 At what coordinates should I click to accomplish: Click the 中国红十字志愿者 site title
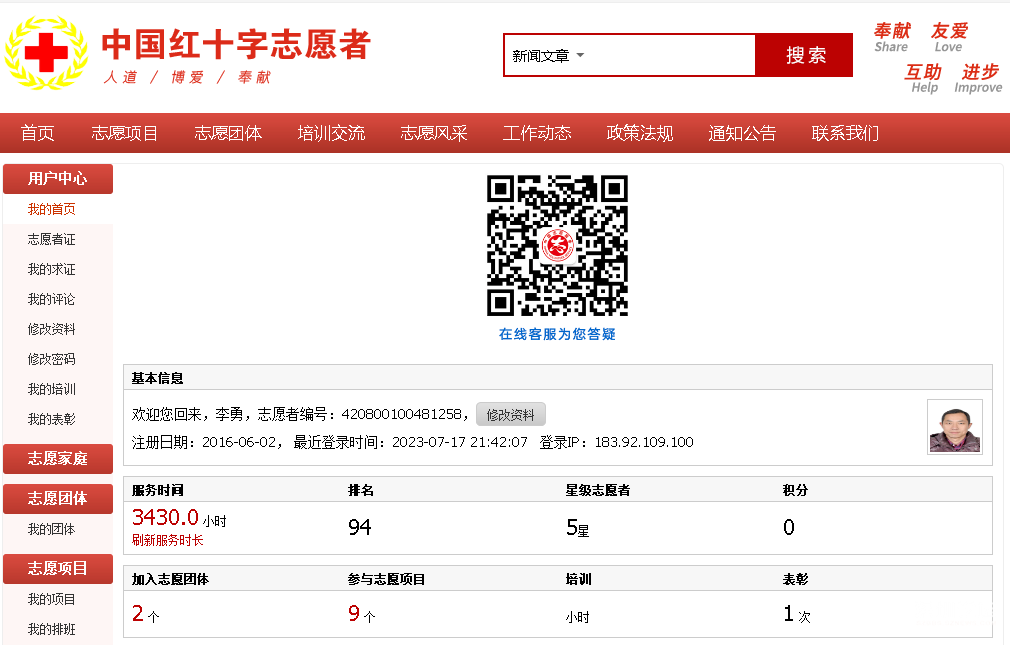236,44
